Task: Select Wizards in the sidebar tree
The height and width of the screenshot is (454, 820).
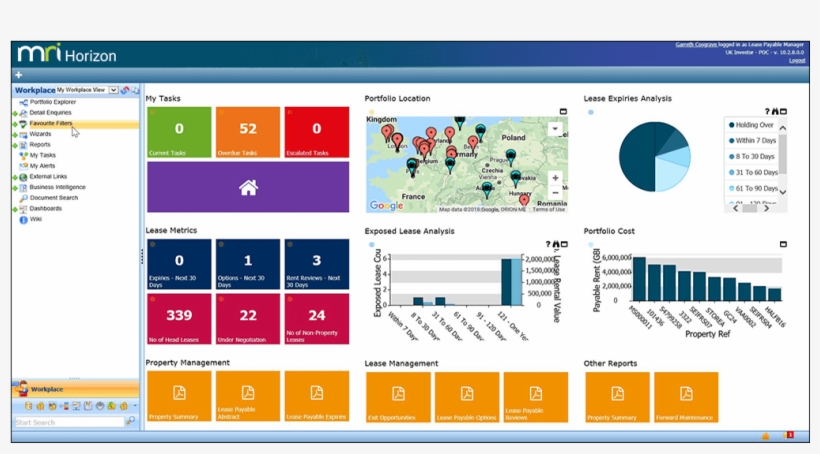Action: click(x=40, y=134)
